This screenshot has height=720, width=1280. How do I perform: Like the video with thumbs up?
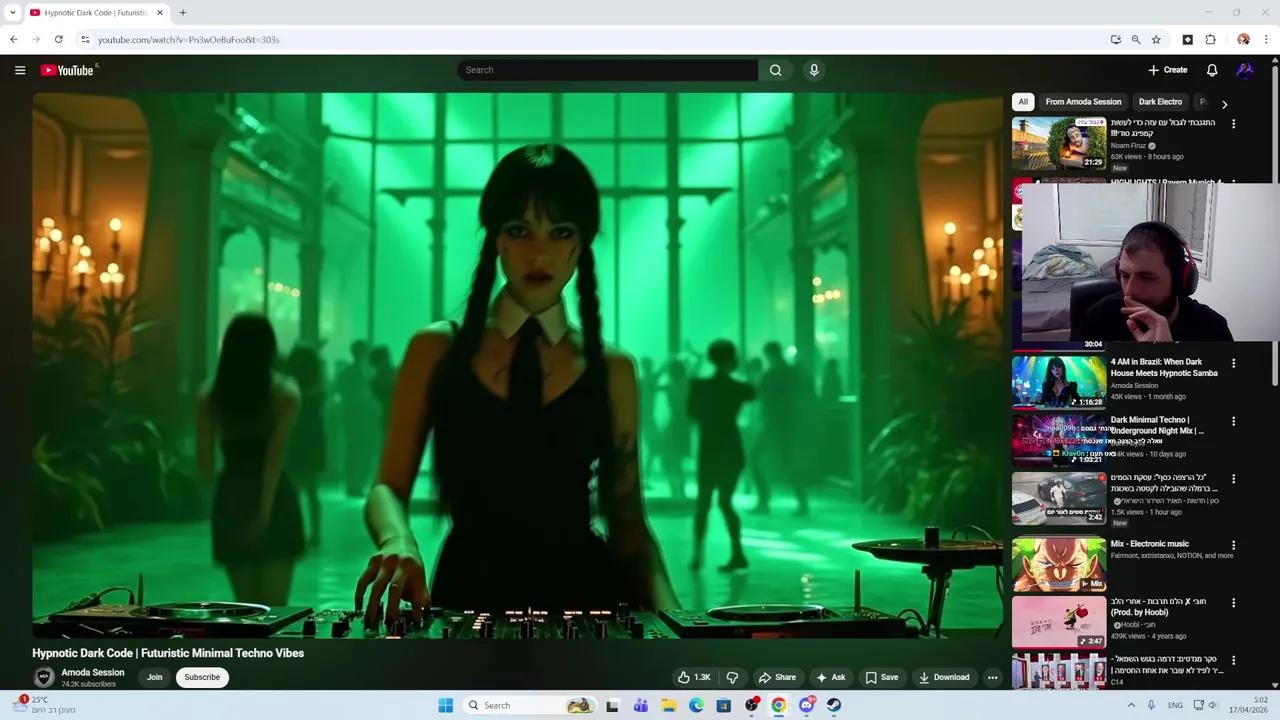[694, 677]
